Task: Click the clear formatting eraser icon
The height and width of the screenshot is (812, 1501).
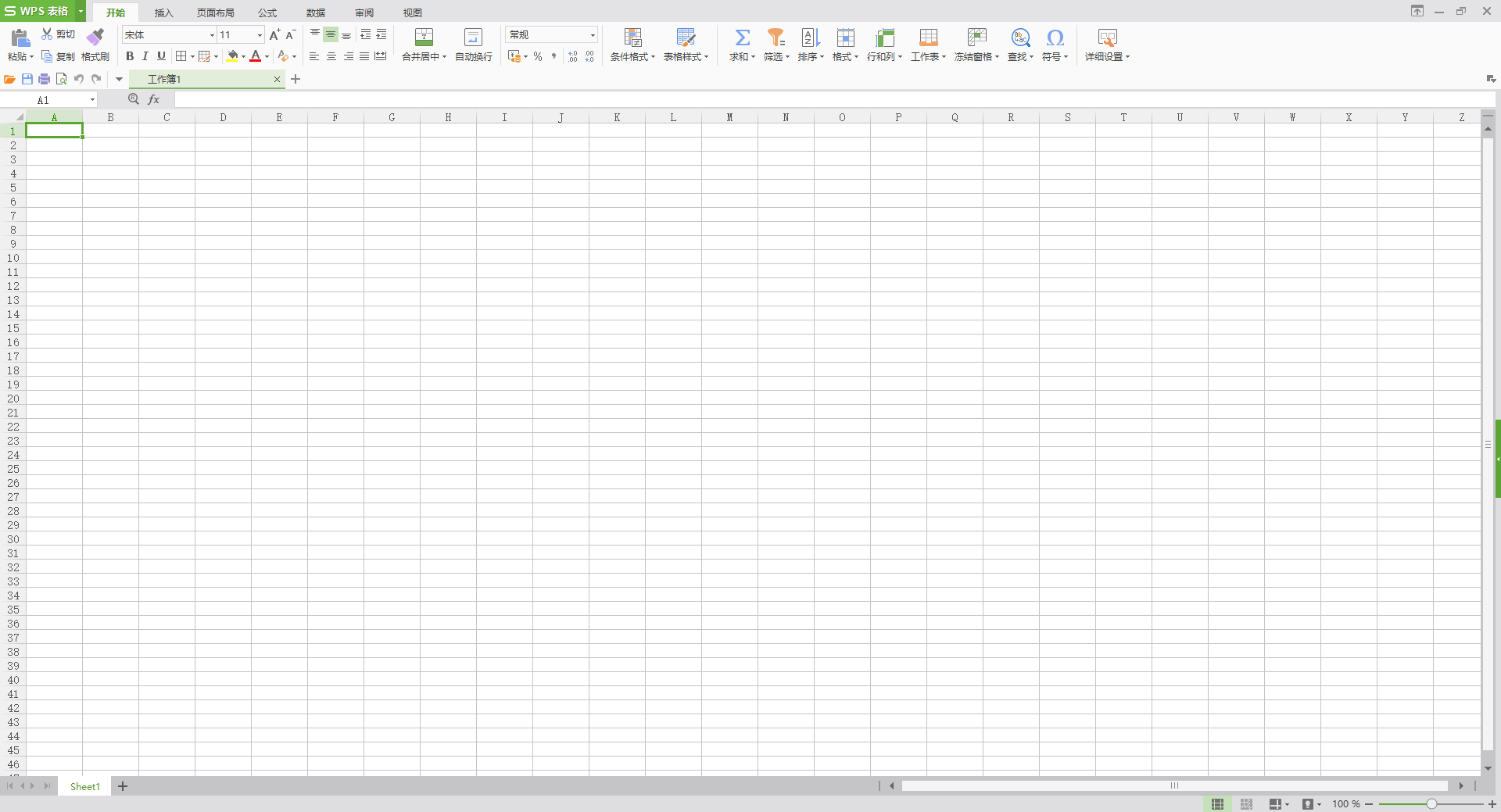Action: click(x=283, y=56)
